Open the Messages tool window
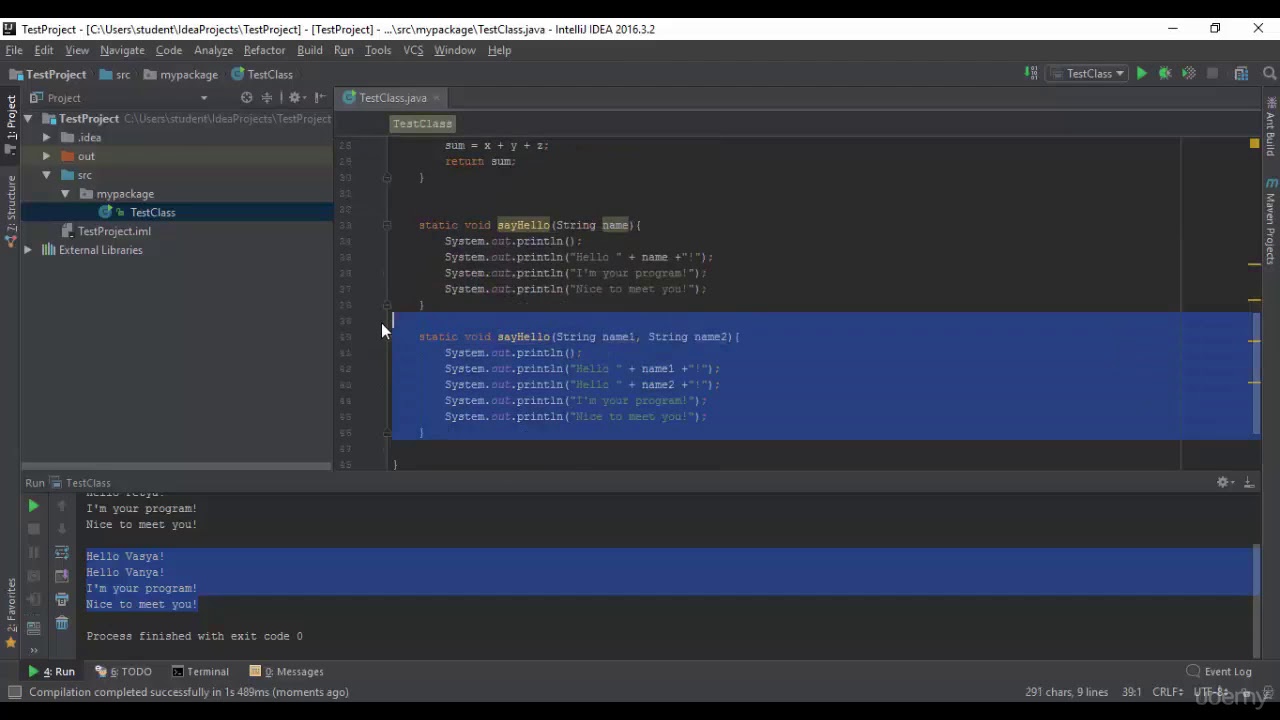The width and height of the screenshot is (1280, 720). point(286,672)
